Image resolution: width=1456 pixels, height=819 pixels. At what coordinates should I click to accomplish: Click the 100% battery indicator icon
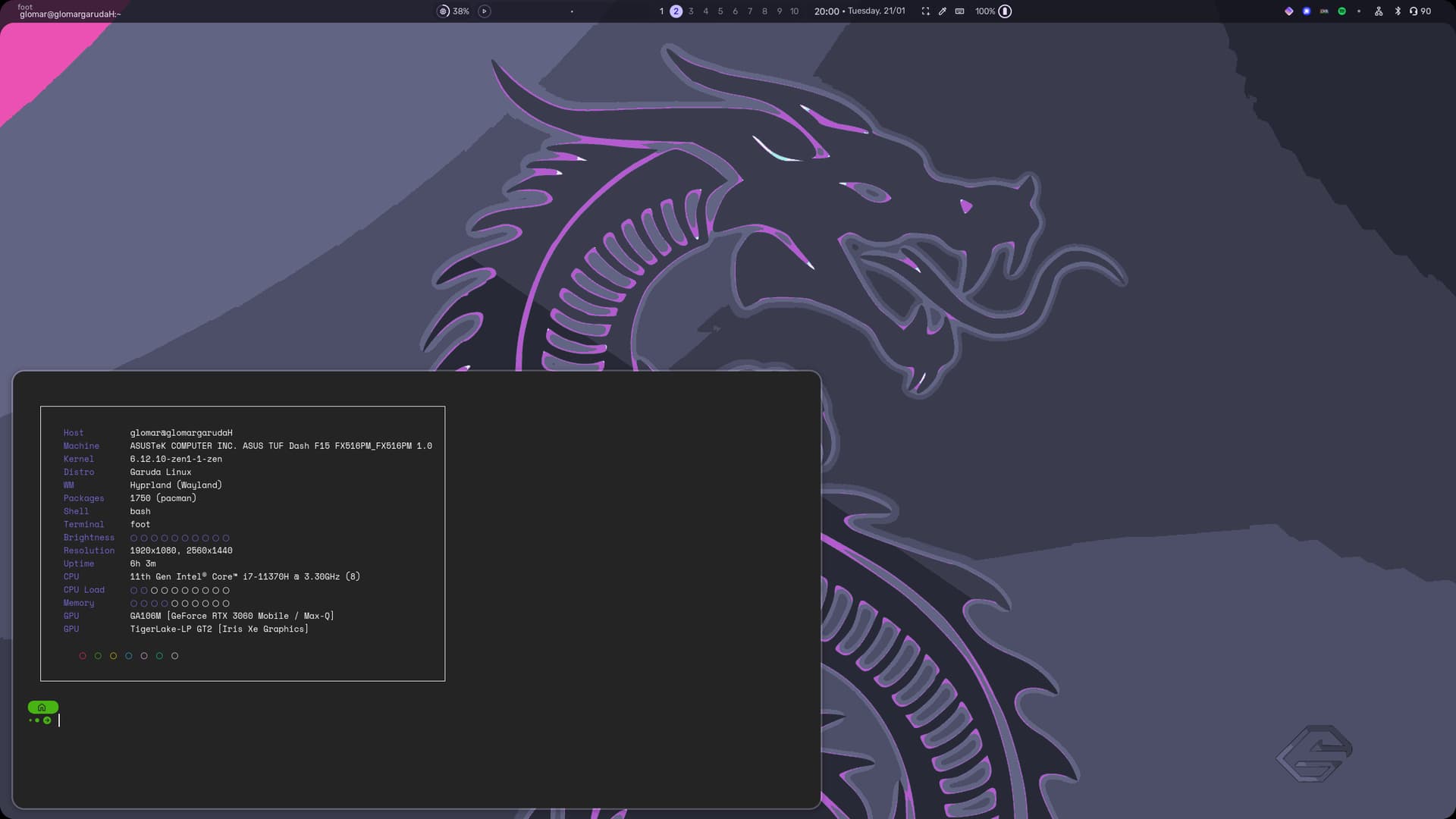1006,11
